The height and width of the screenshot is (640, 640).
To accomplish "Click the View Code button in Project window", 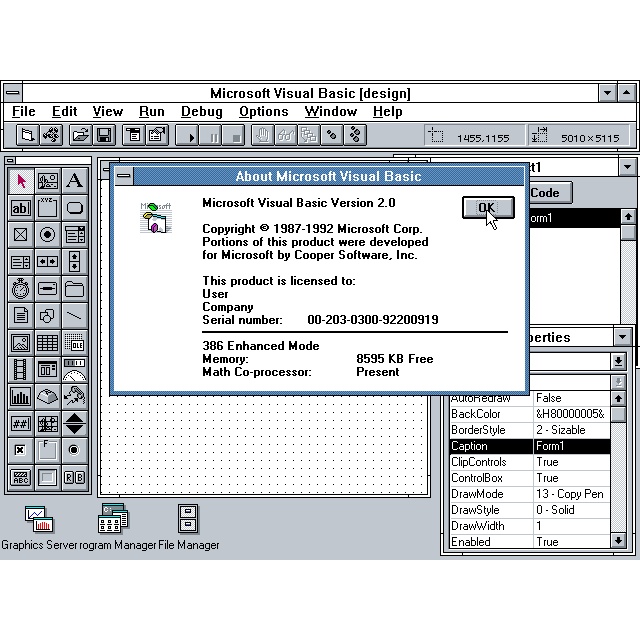I will [x=549, y=193].
